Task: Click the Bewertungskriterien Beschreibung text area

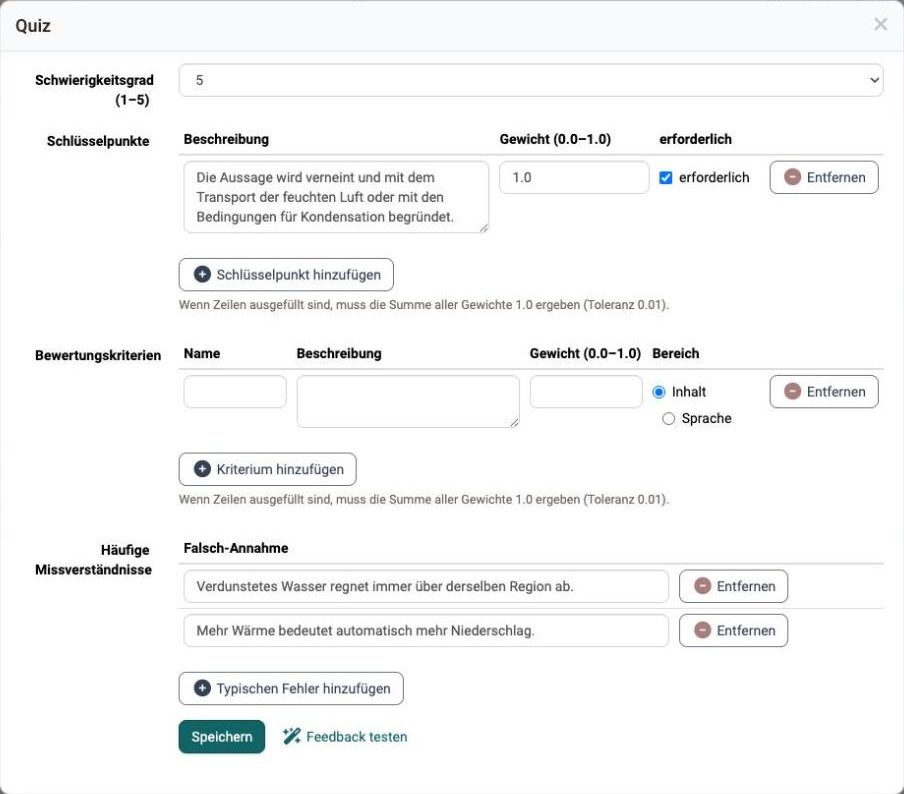Action: tap(408, 402)
